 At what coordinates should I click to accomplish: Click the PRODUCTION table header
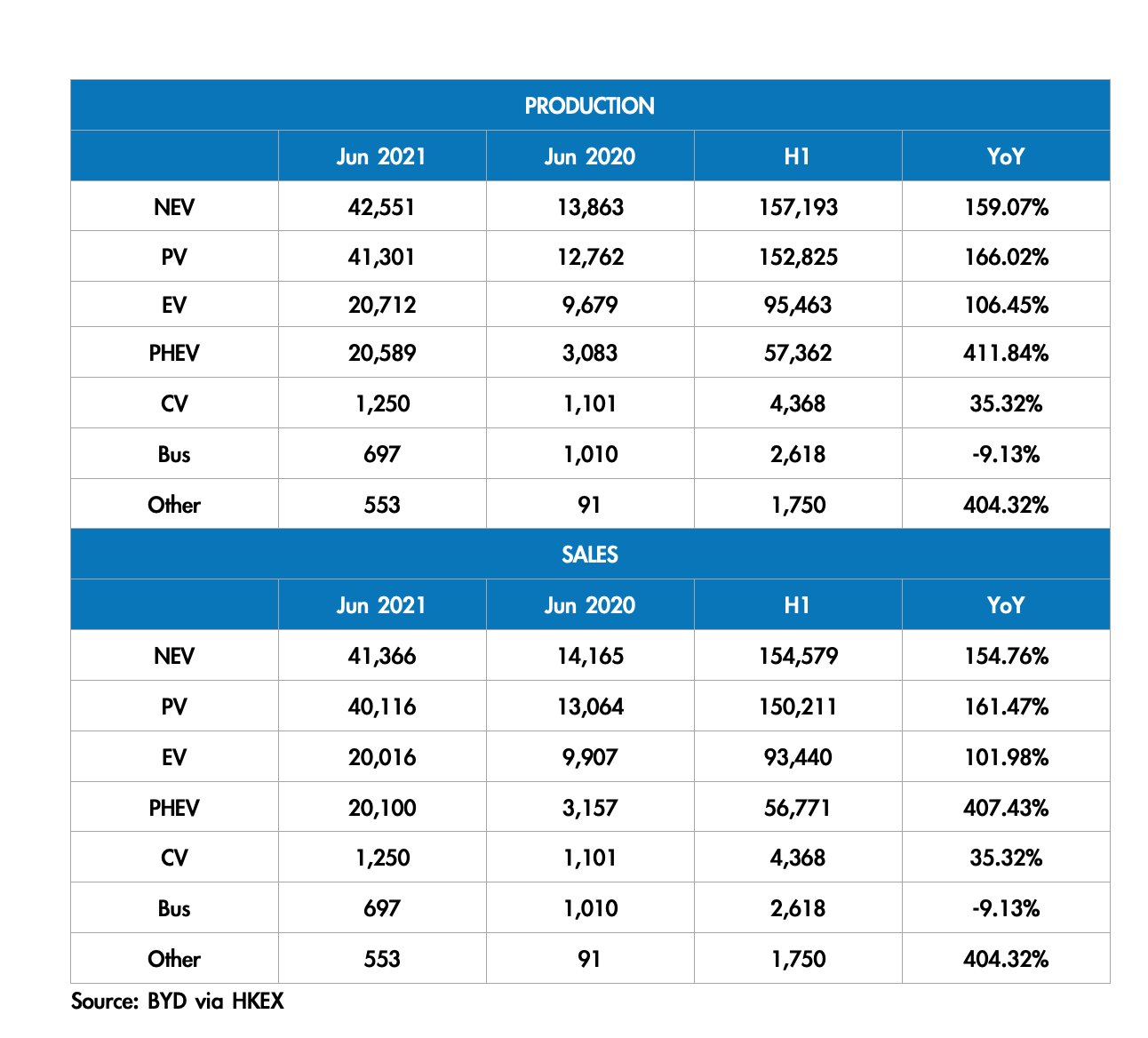tap(589, 106)
